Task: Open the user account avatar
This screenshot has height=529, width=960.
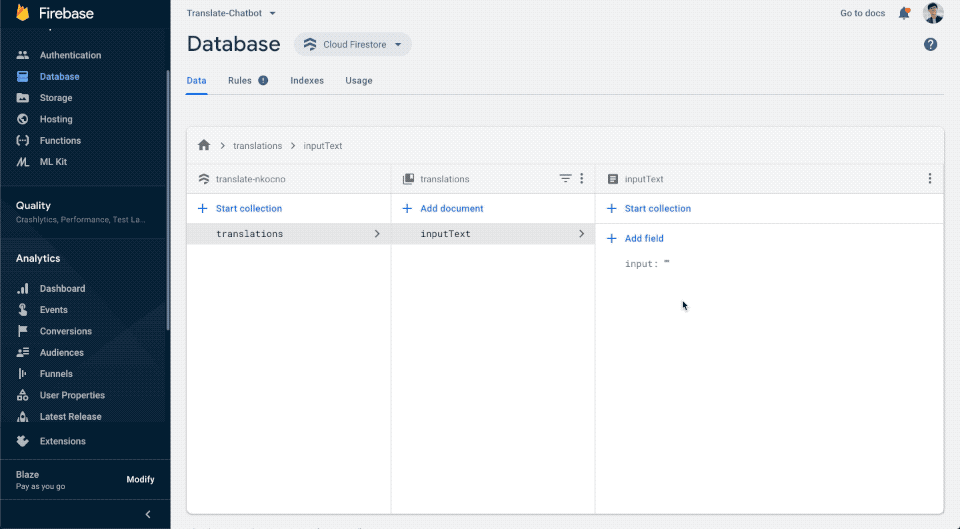Action: tap(933, 13)
